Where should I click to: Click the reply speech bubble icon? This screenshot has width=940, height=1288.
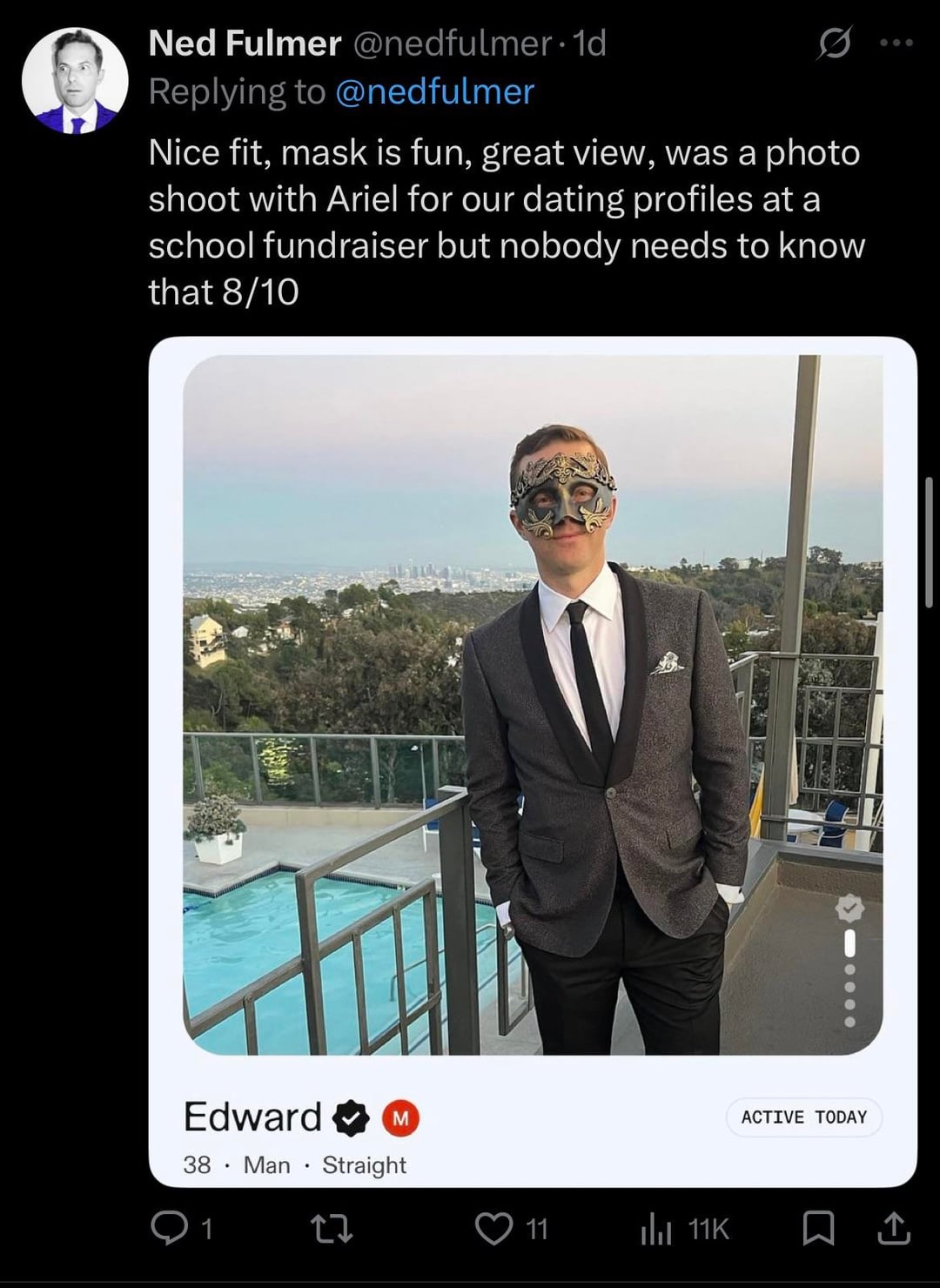[x=165, y=1228]
